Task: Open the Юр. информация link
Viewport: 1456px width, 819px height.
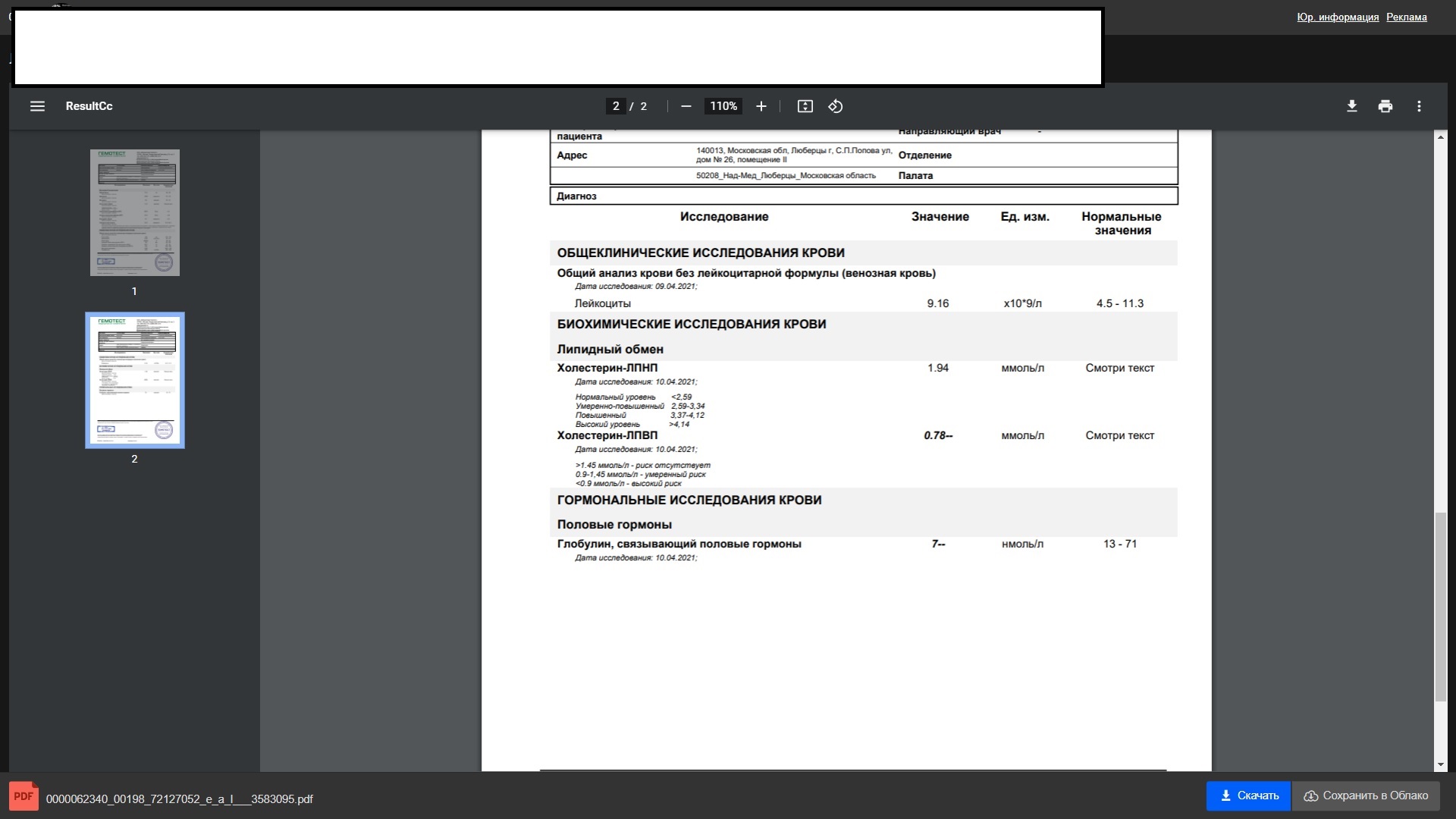Action: click(1338, 17)
